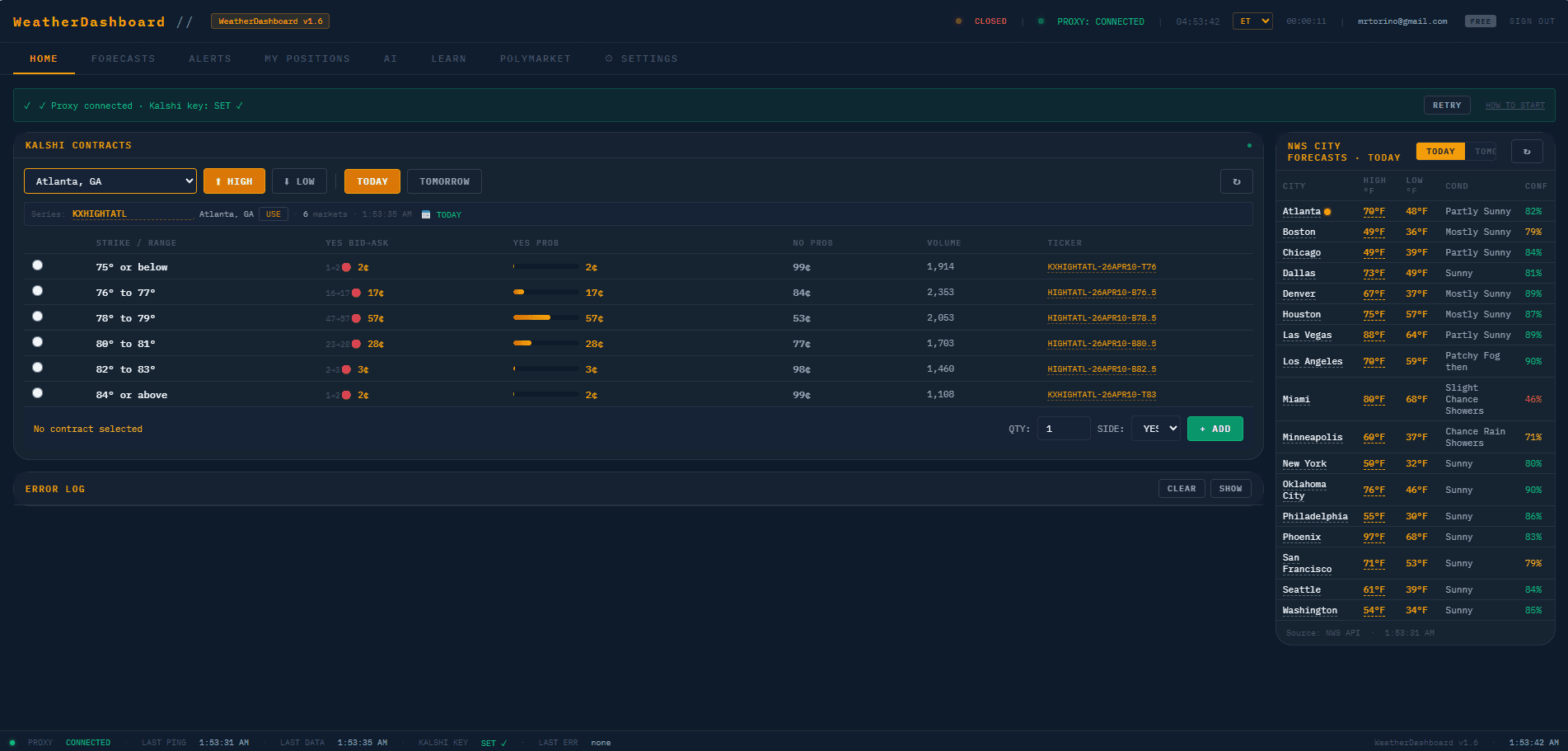Refresh the NWS city forecasts panel
Viewport: 1568px width, 751px height.
(x=1526, y=152)
